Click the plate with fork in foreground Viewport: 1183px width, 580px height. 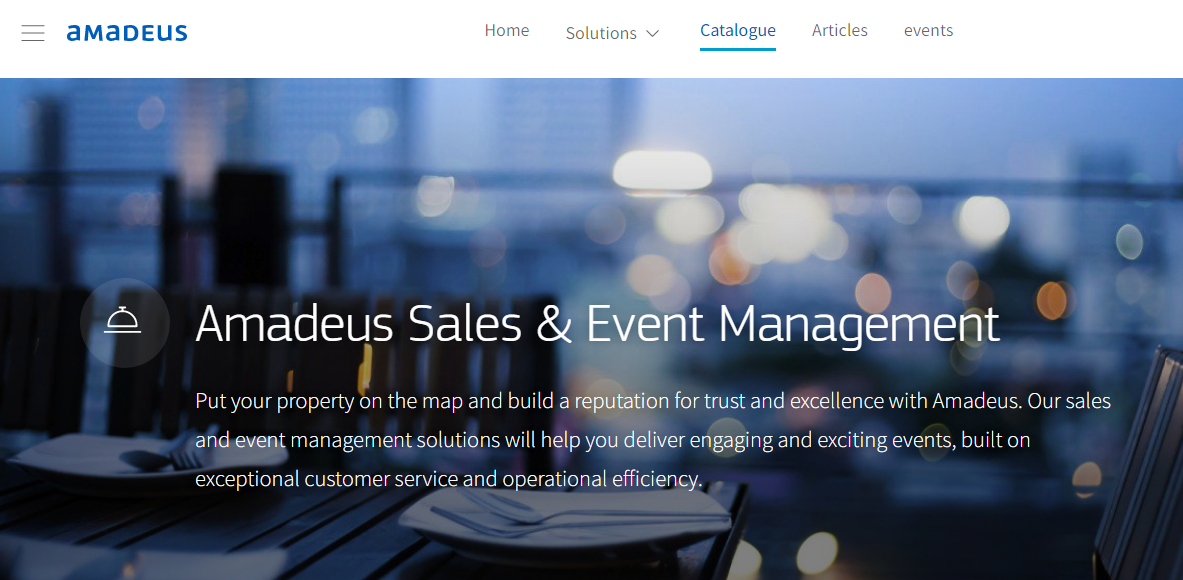coord(566,520)
